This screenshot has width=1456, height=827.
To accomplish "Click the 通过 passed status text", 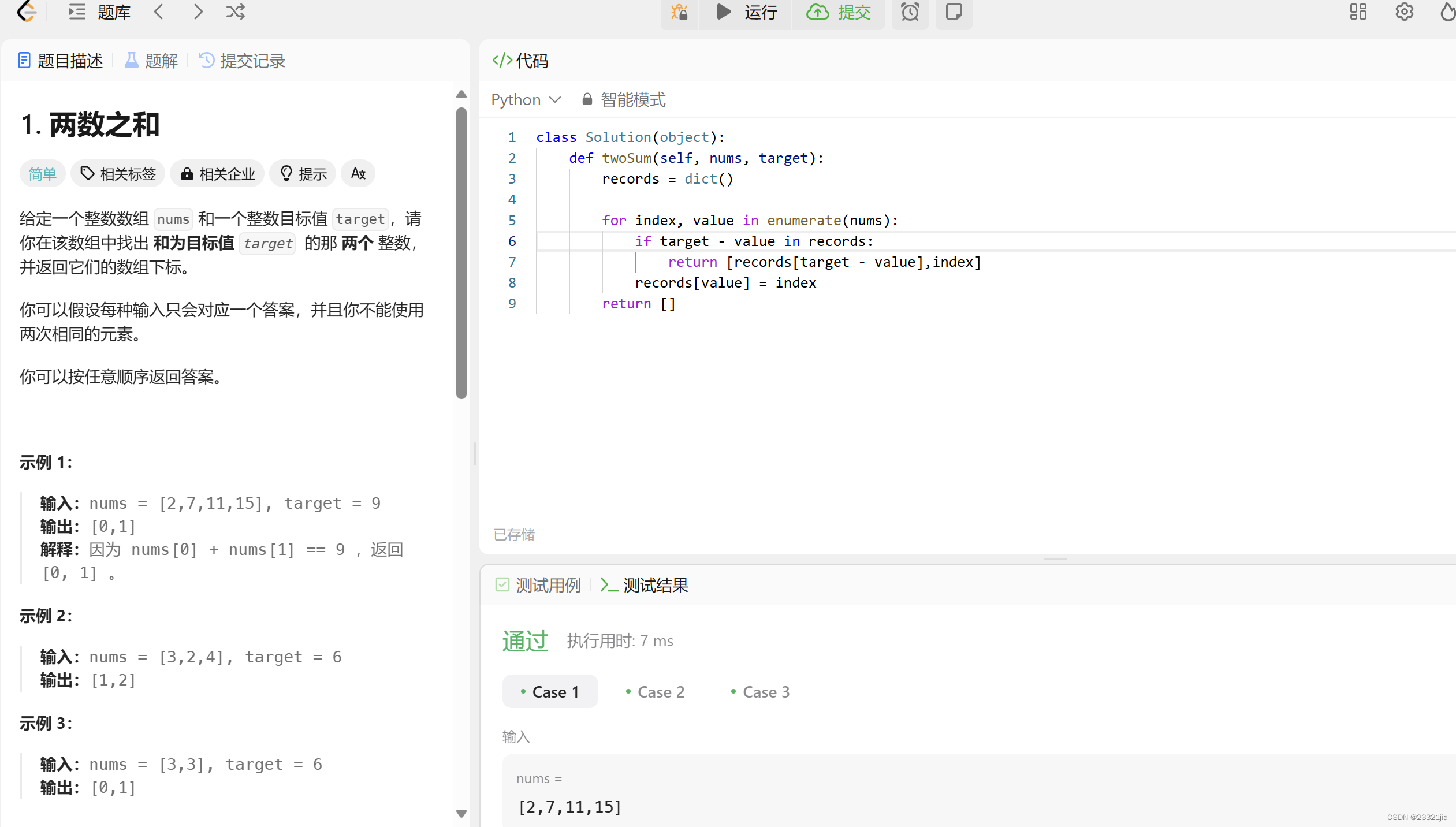I will click(525, 641).
